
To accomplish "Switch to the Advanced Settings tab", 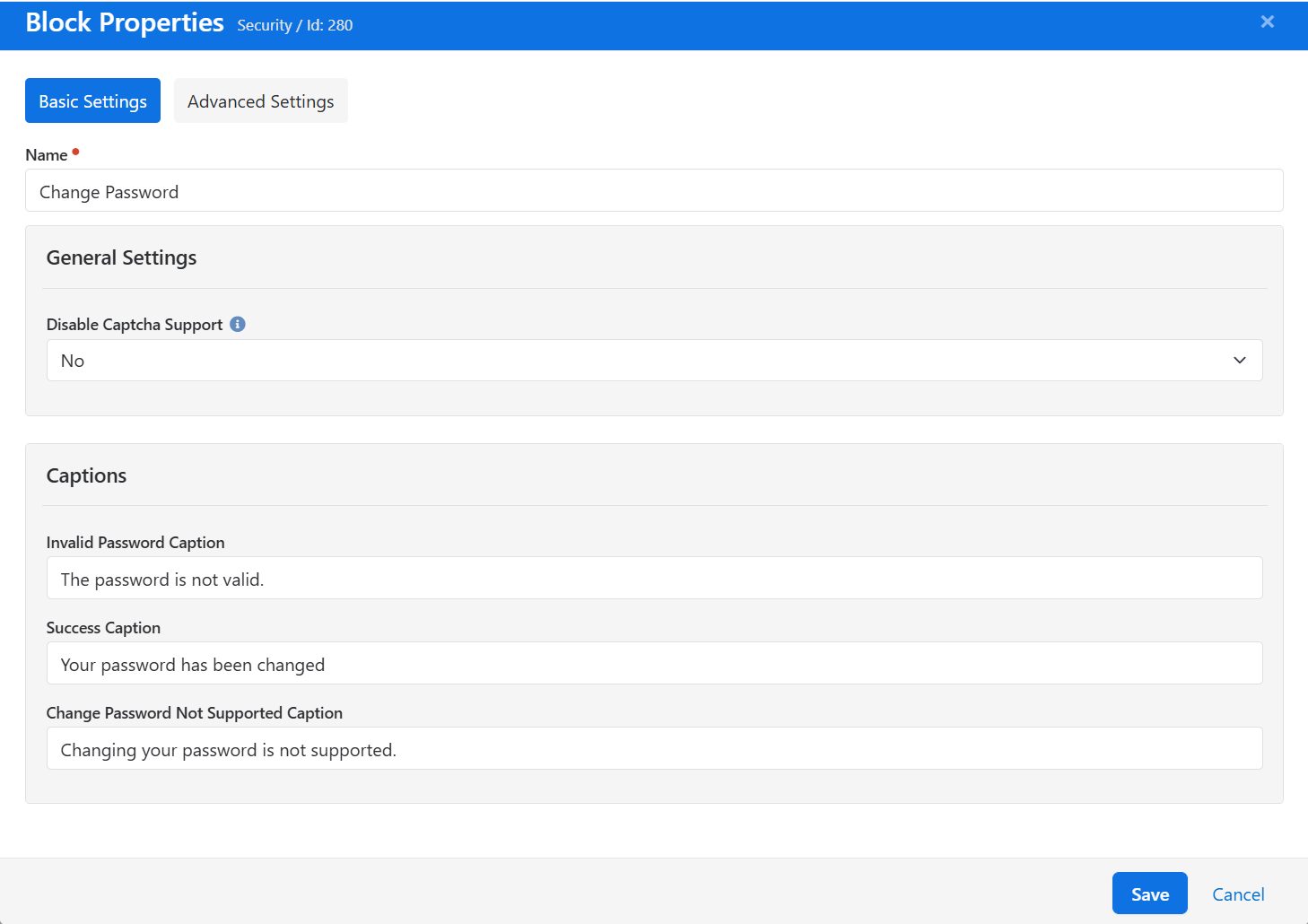I will point(260,101).
